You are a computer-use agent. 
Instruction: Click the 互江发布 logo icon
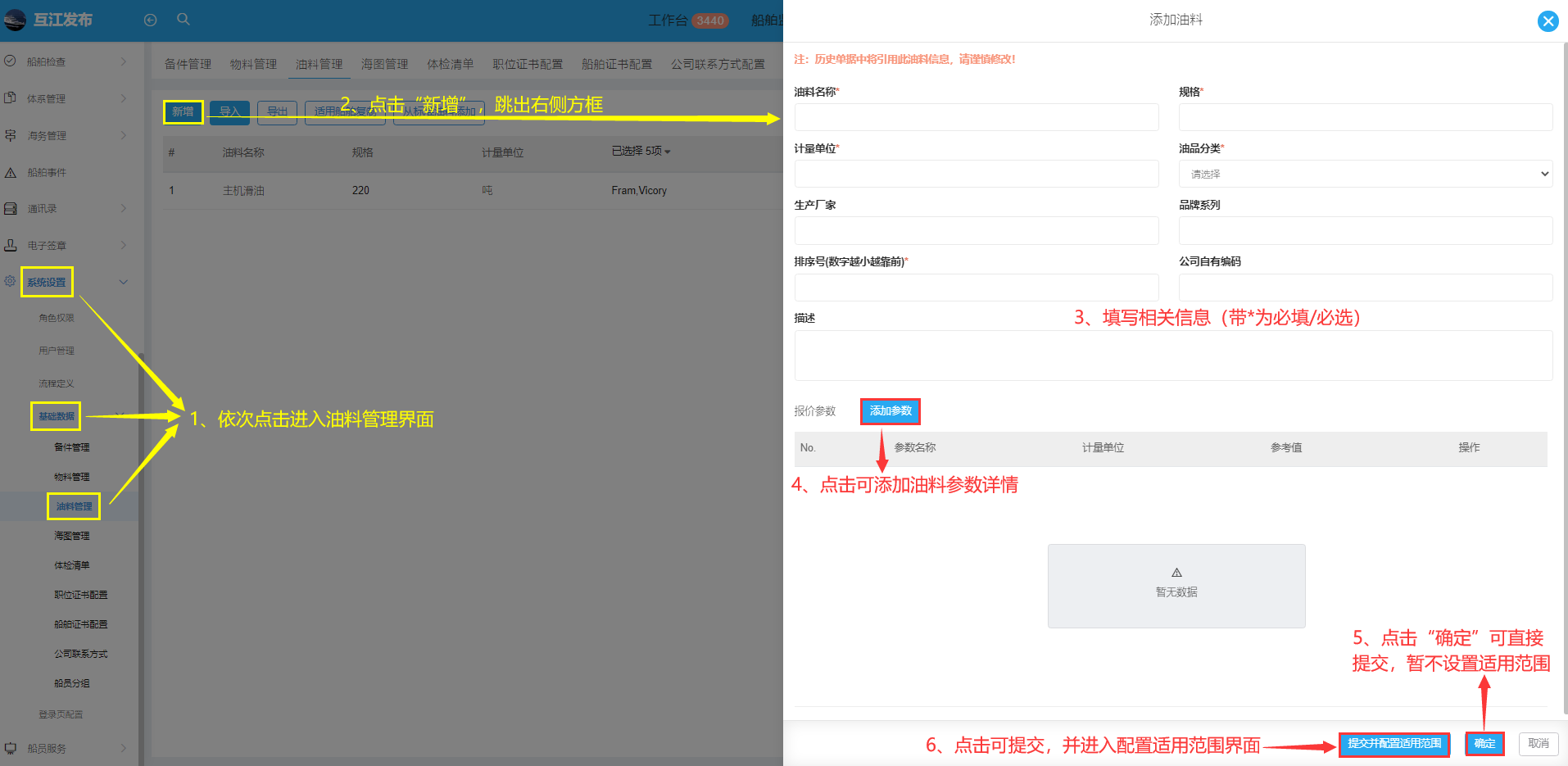tap(15, 20)
